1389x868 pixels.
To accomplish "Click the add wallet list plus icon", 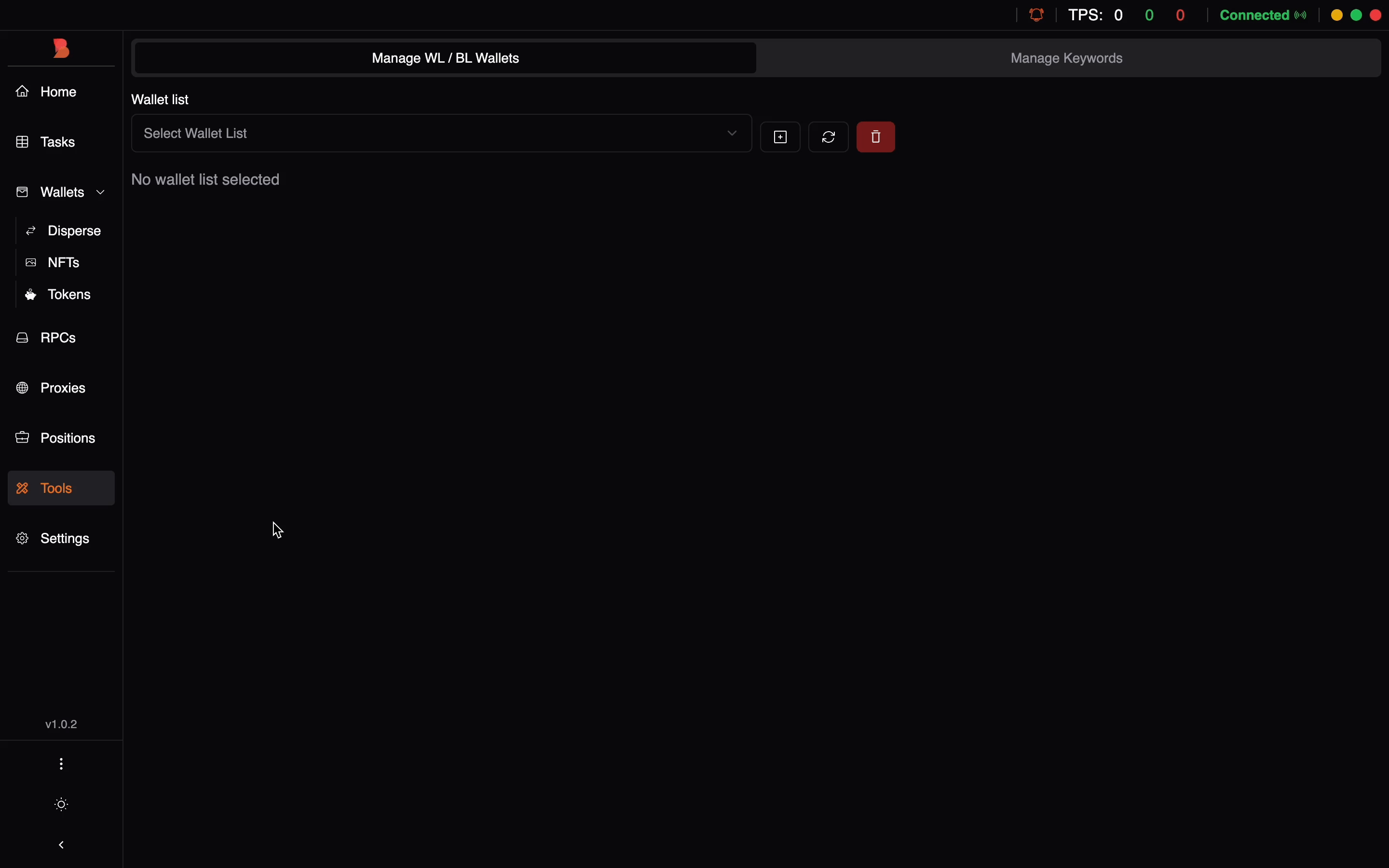I will click(780, 136).
